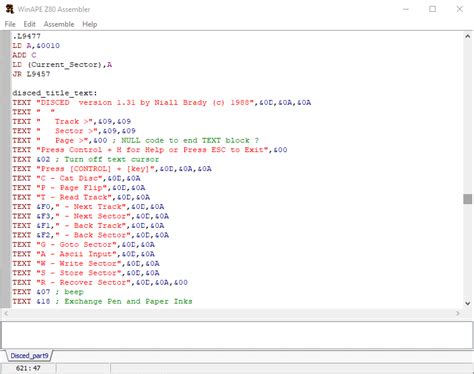Open the File menu

(x=10, y=24)
